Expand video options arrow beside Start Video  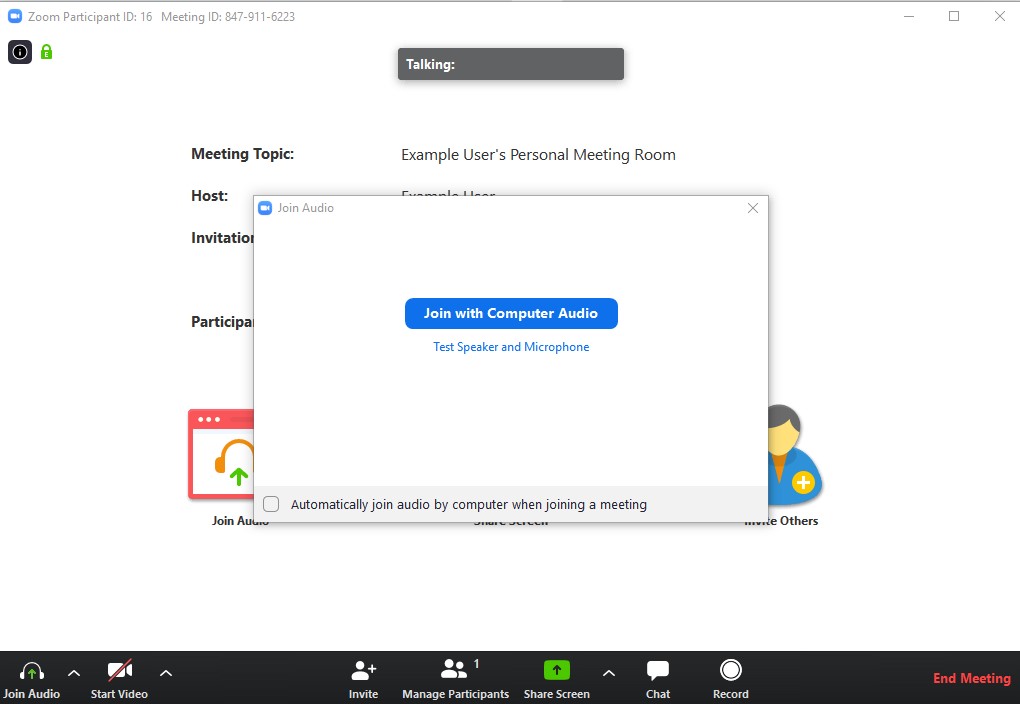point(166,673)
